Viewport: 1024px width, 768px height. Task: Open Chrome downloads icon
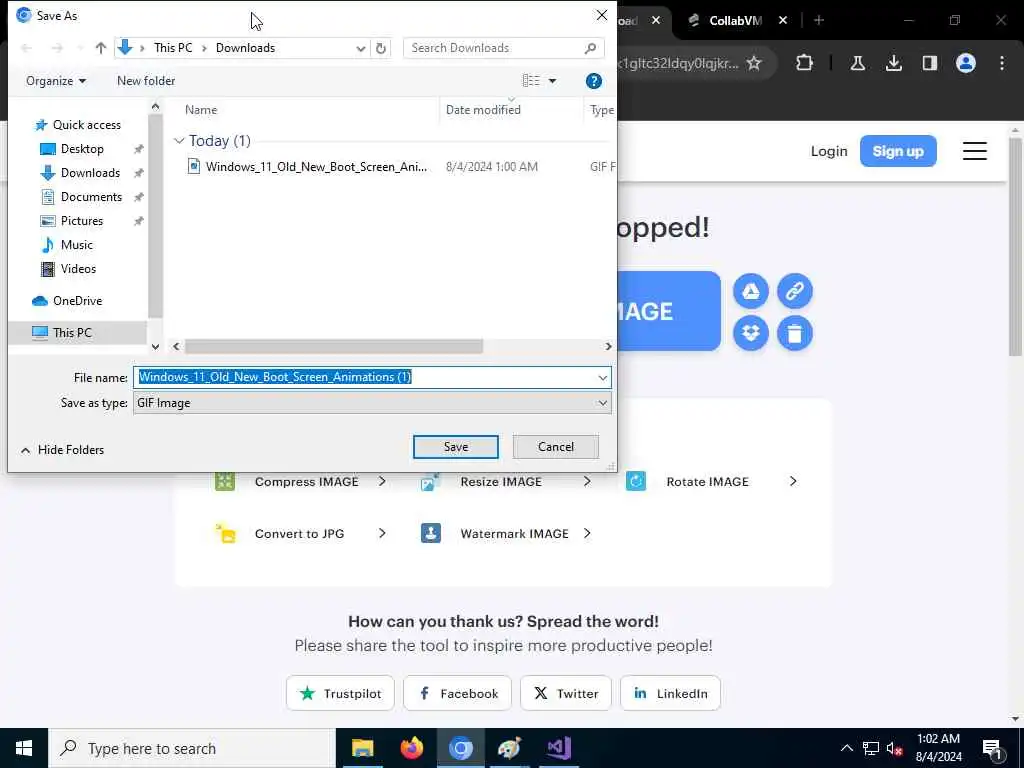[x=894, y=63]
